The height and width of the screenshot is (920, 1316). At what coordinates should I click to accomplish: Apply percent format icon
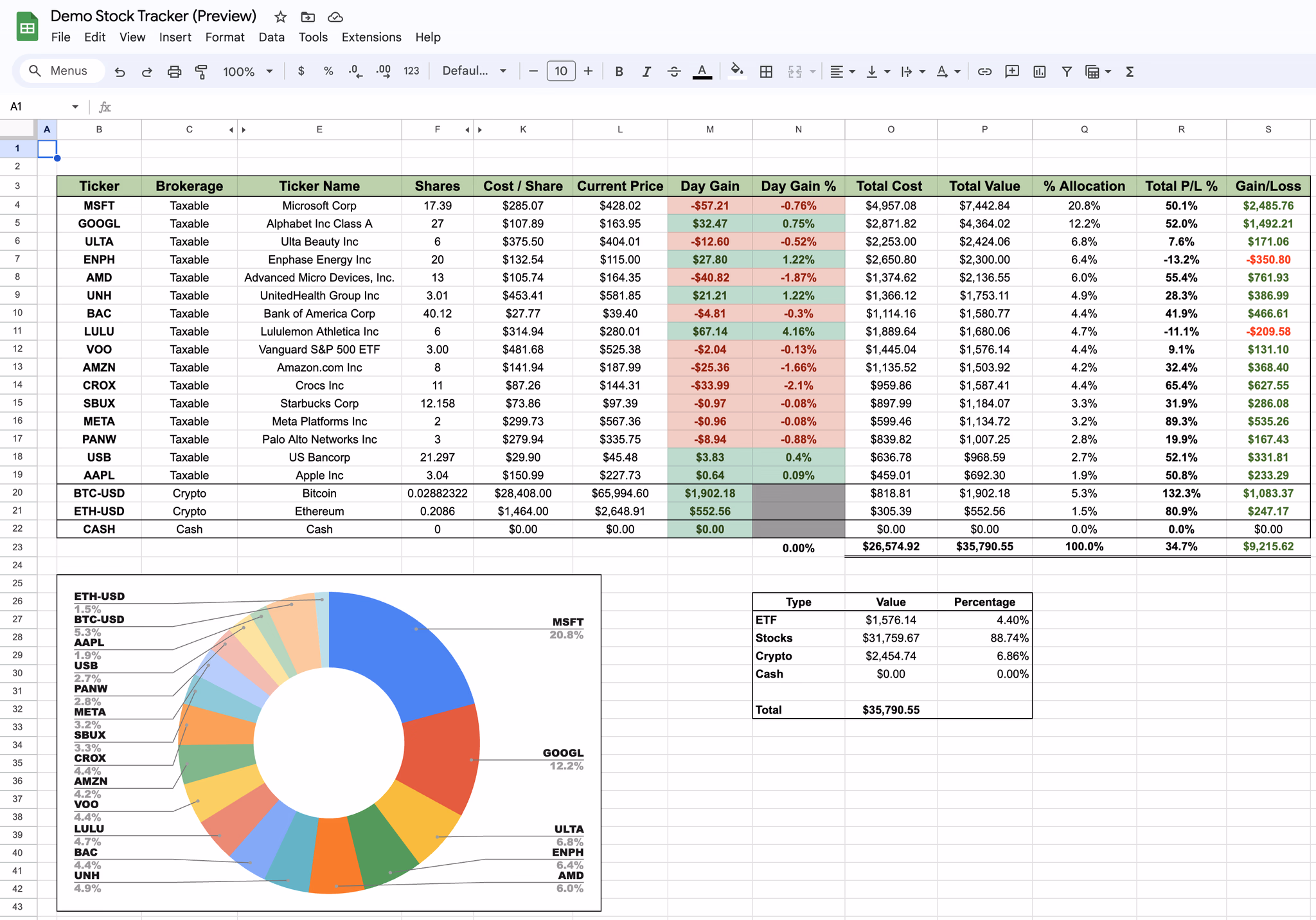(x=328, y=71)
